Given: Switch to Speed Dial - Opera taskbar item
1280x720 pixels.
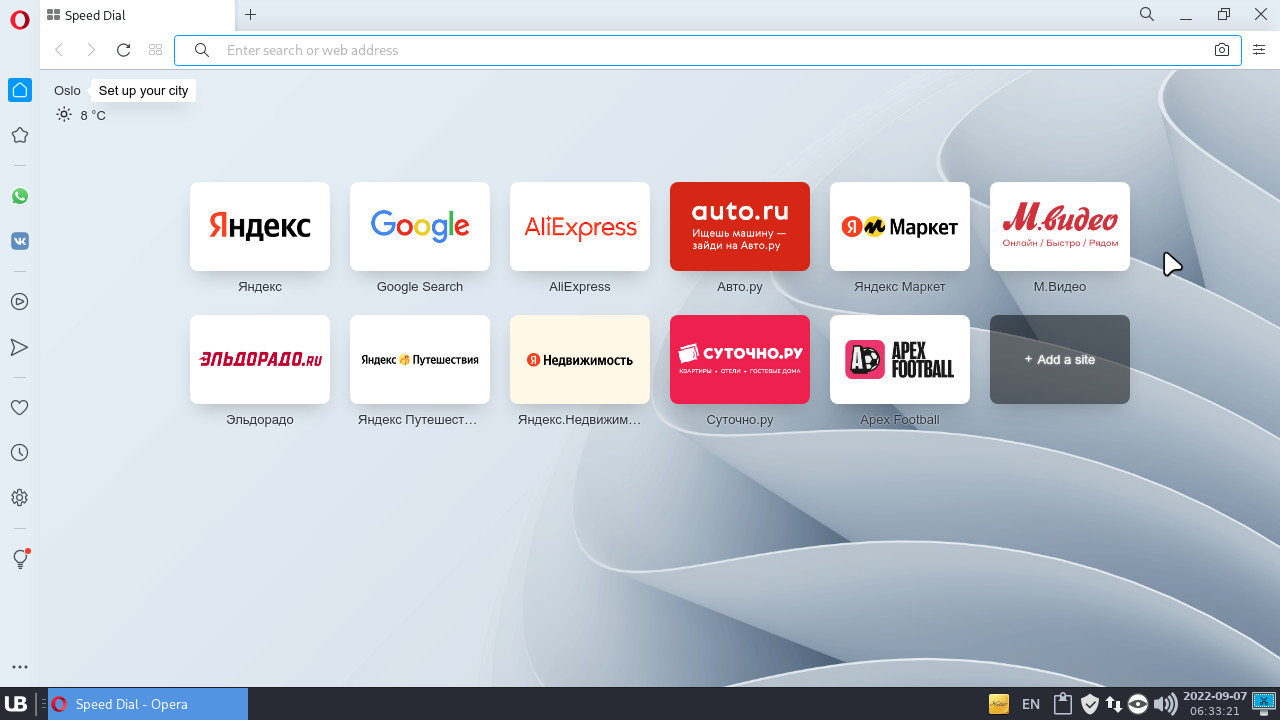Looking at the screenshot, I should pos(148,704).
